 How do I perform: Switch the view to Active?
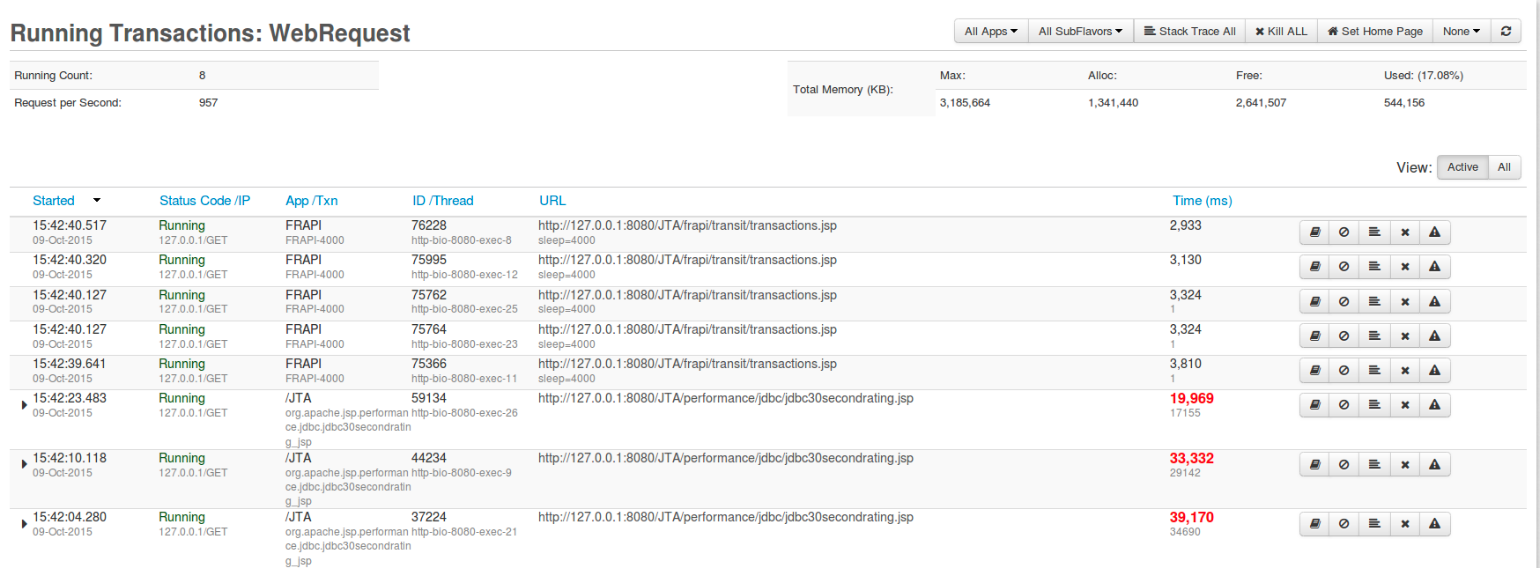(x=1462, y=167)
